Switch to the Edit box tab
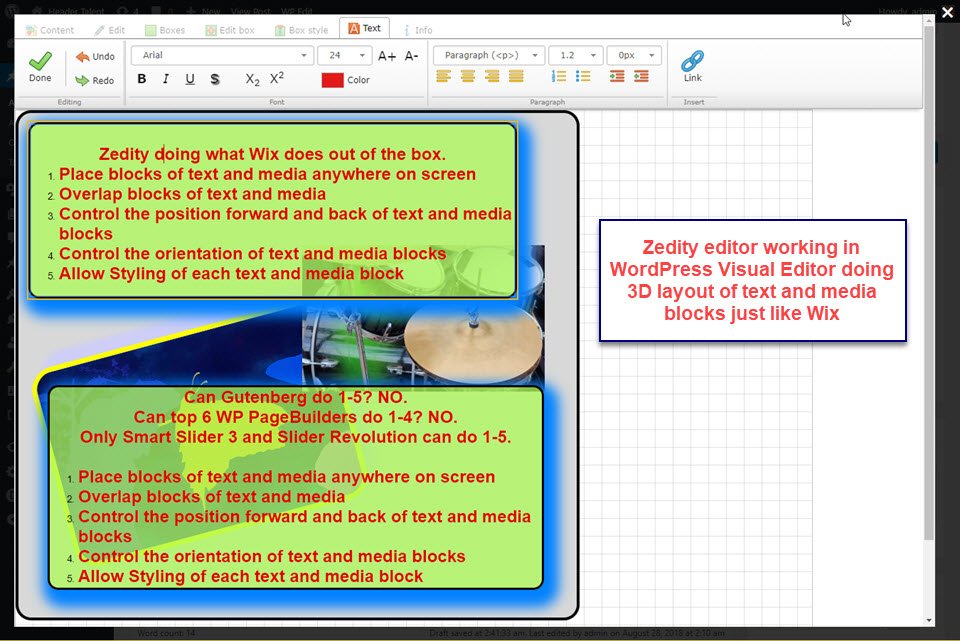 [230, 30]
